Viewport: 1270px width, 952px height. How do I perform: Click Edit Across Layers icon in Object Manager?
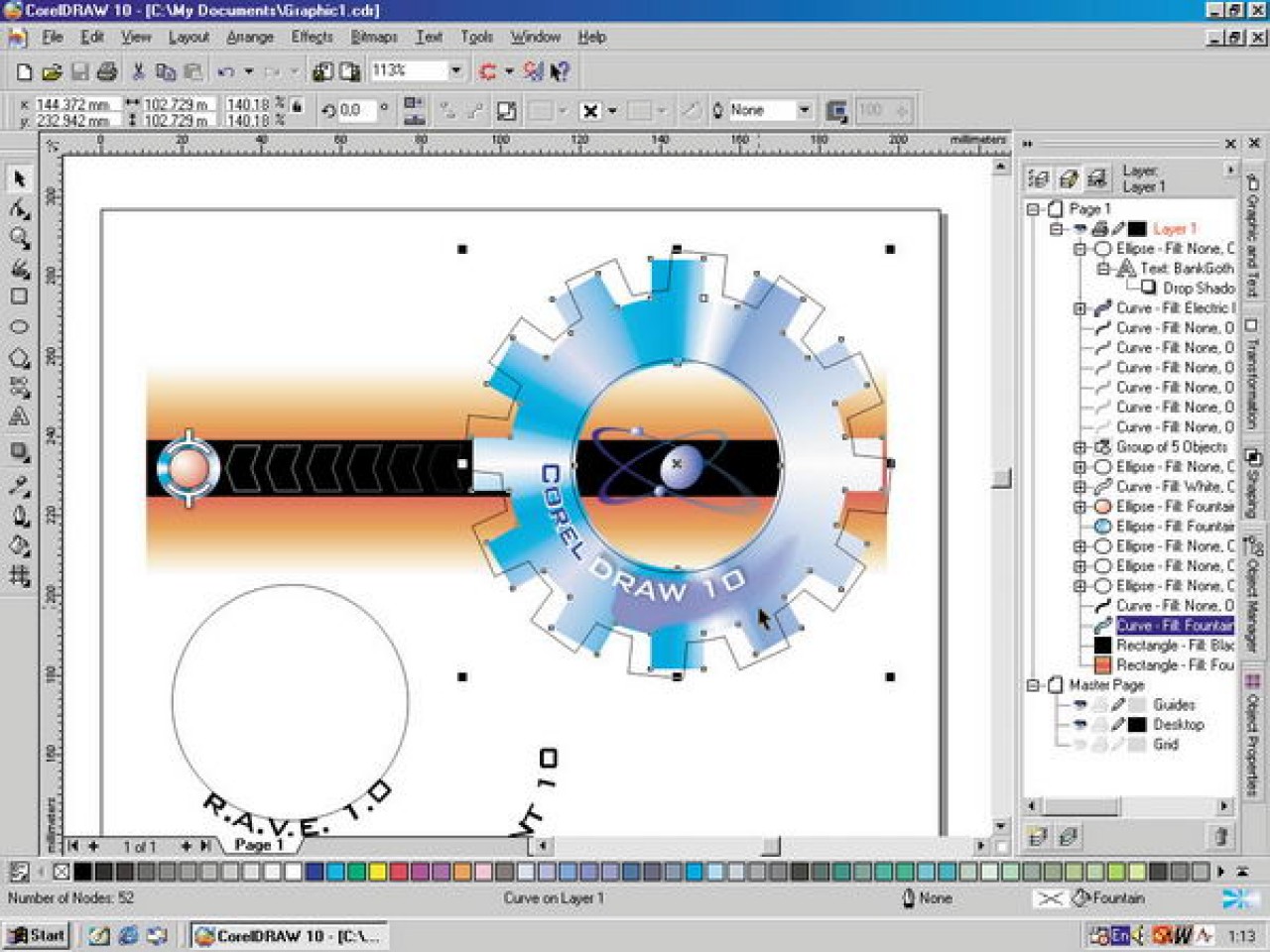pyautogui.click(x=1068, y=178)
